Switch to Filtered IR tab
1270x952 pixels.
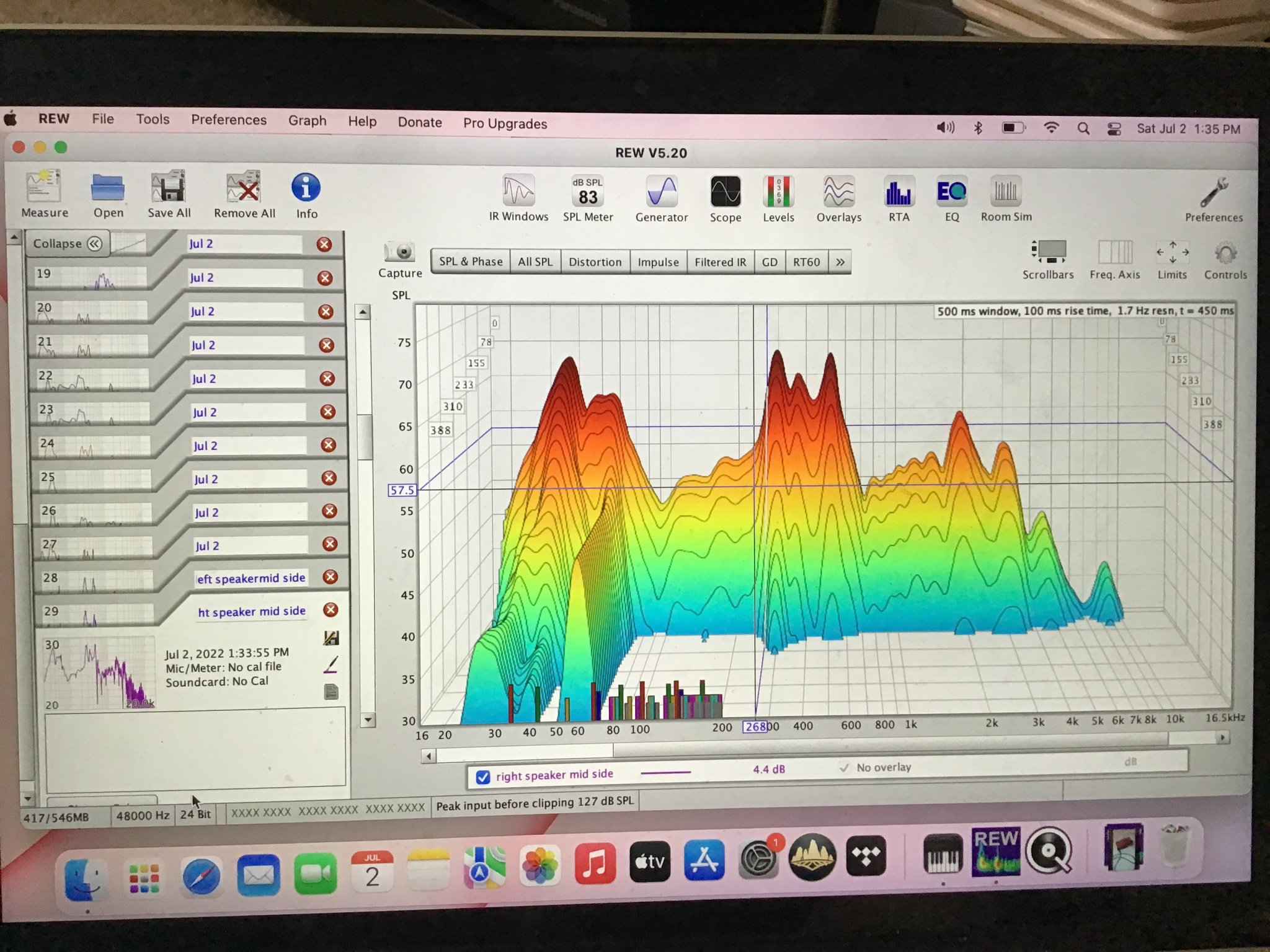click(x=720, y=262)
